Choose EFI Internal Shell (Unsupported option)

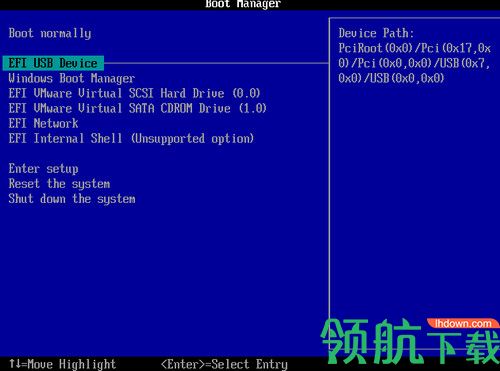(x=131, y=139)
